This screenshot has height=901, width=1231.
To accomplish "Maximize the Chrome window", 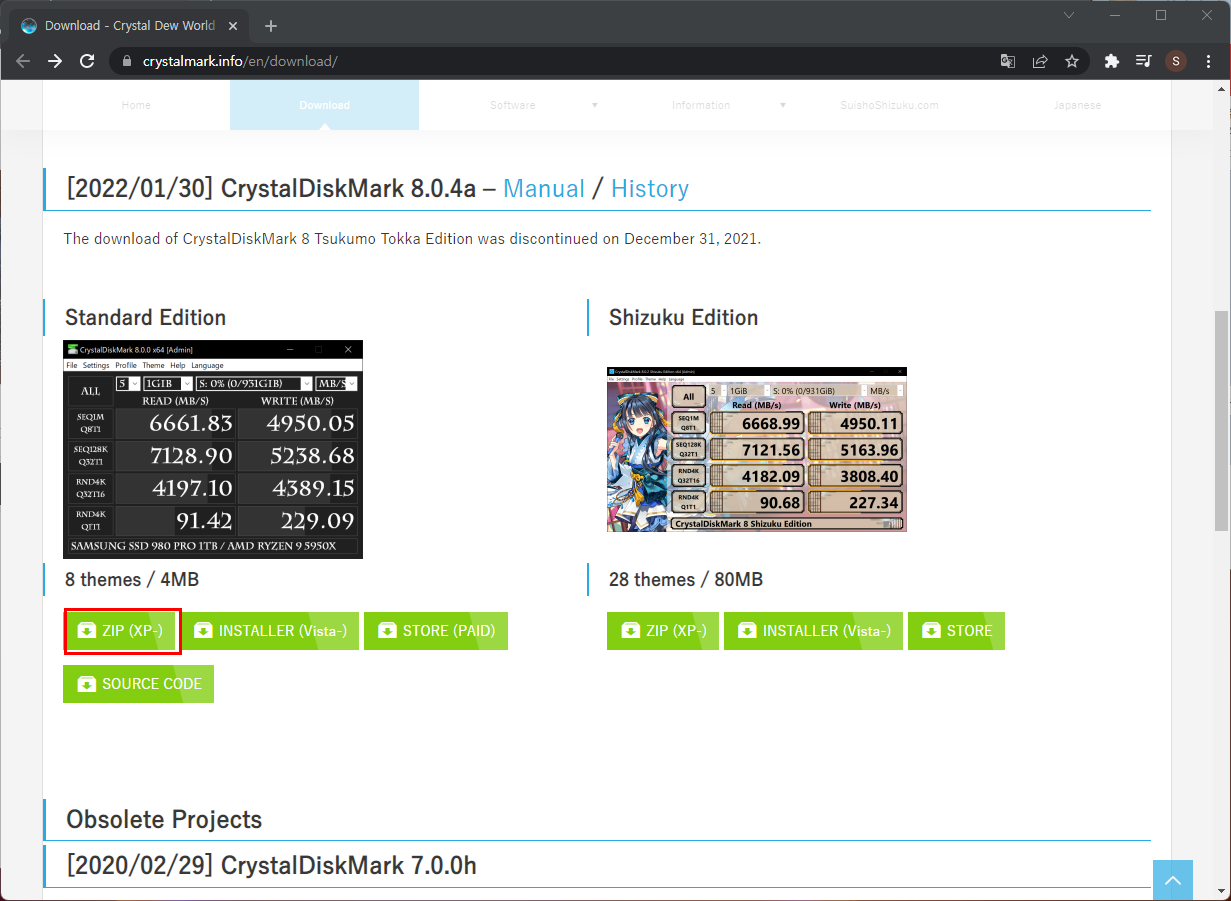I will pos(1161,15).
